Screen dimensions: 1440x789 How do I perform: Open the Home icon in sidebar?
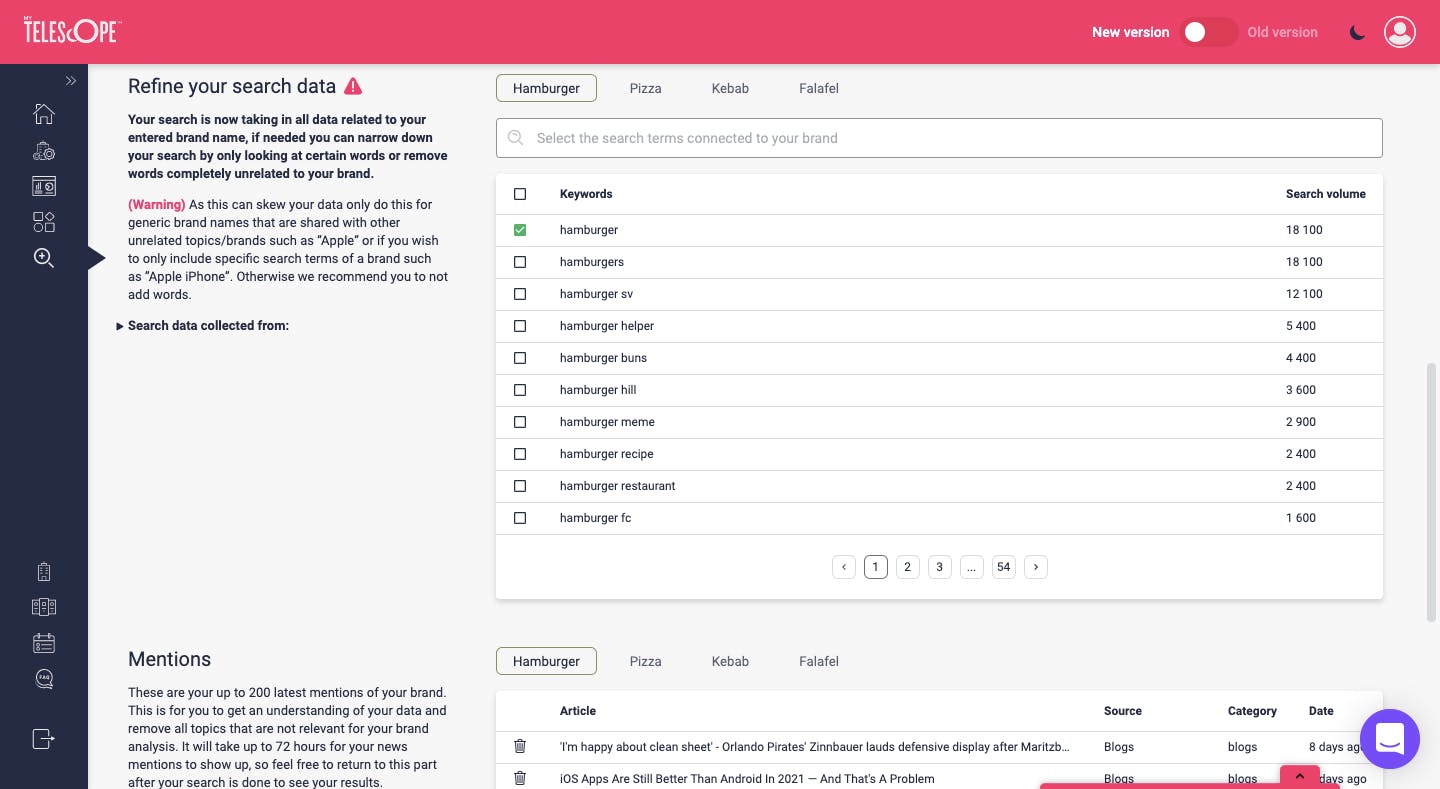coord(44,114)
